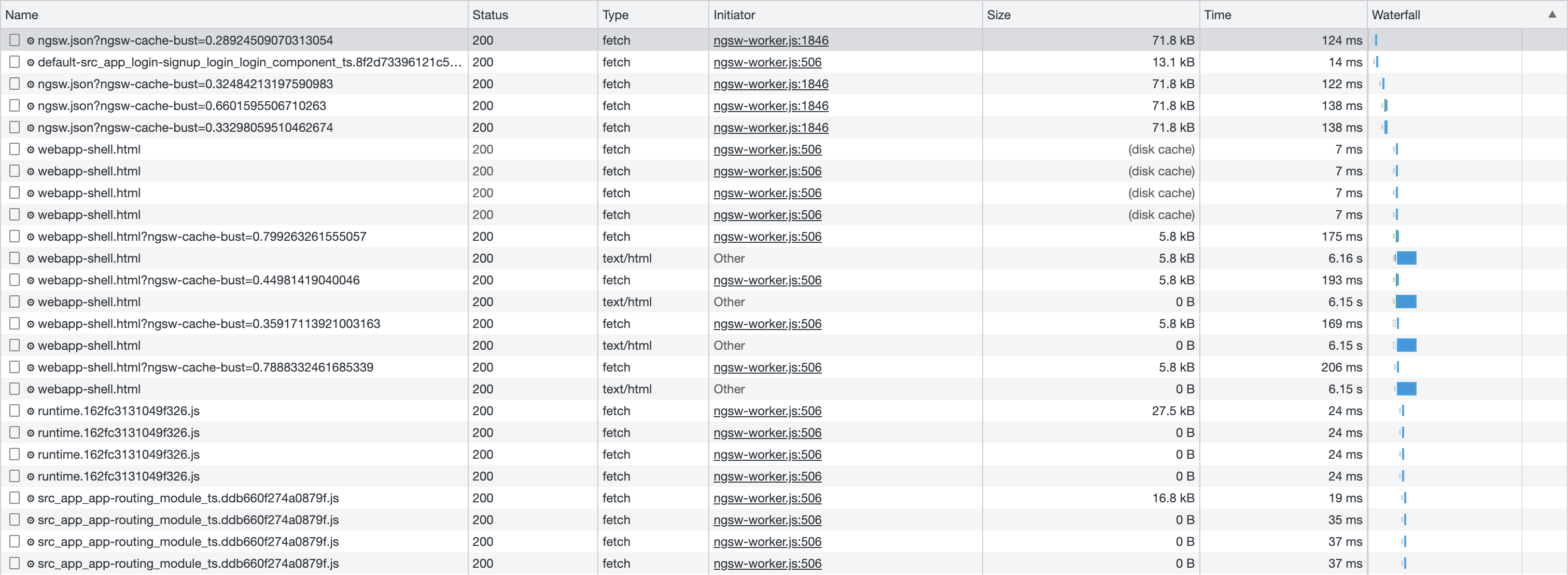The image size is (1568, 575).
Task: Open the ngsw-worker.js:1846 initiator link
Action: click(x=771, y=40)
